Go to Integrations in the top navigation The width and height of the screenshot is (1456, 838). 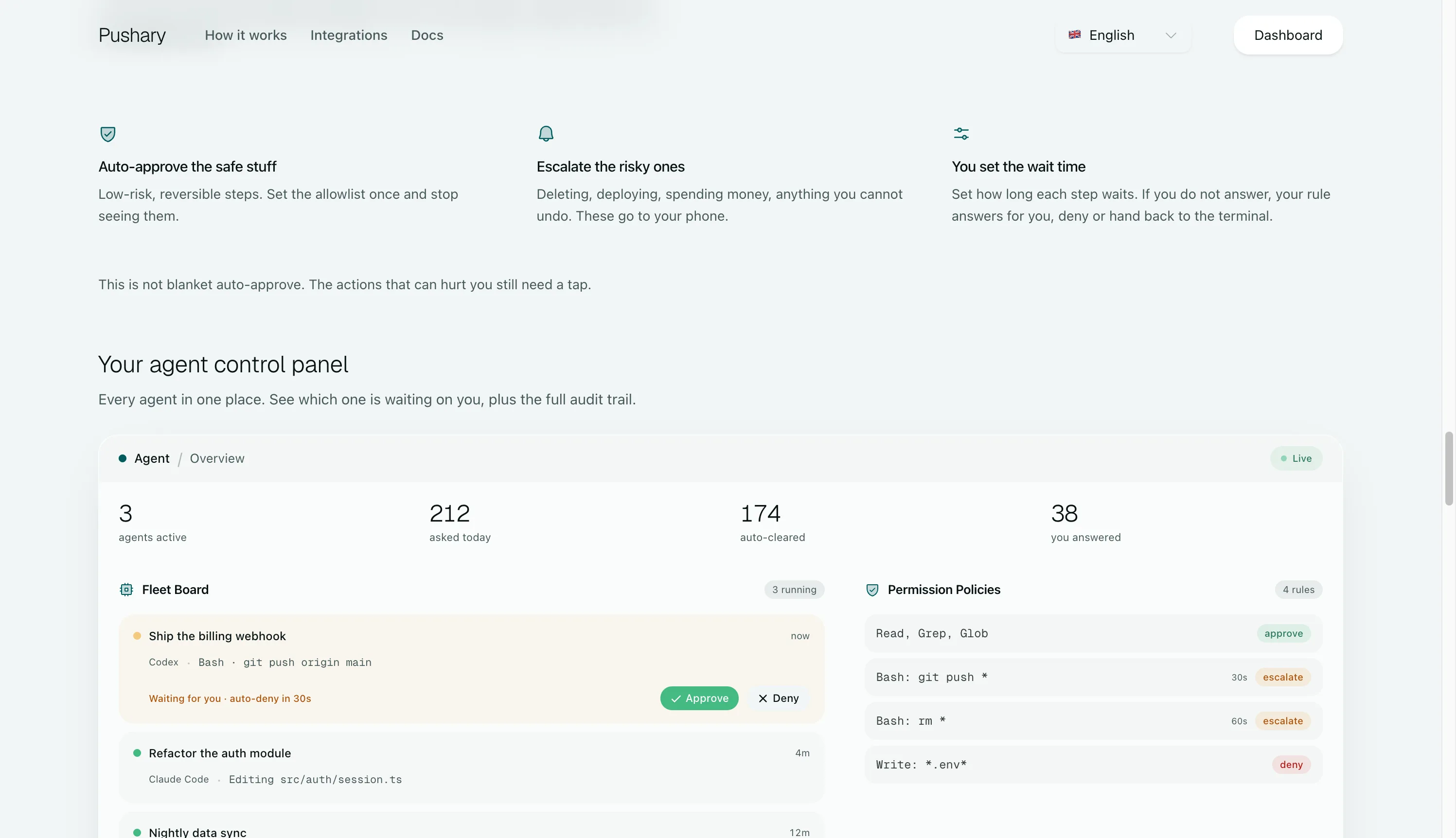348,35
